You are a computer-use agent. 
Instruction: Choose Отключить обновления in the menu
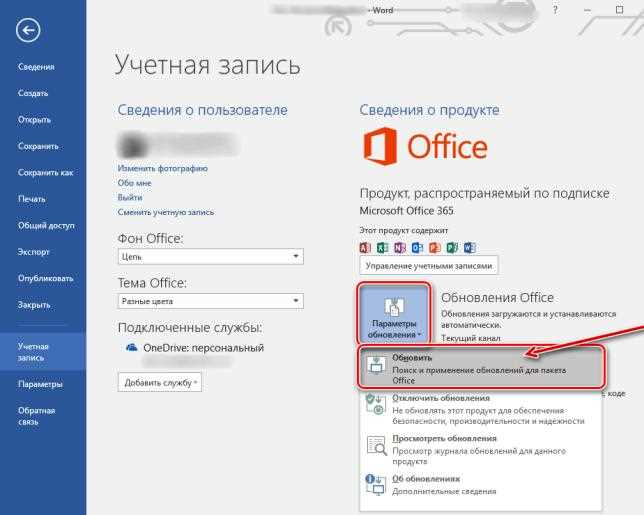[x=481, y=409]
